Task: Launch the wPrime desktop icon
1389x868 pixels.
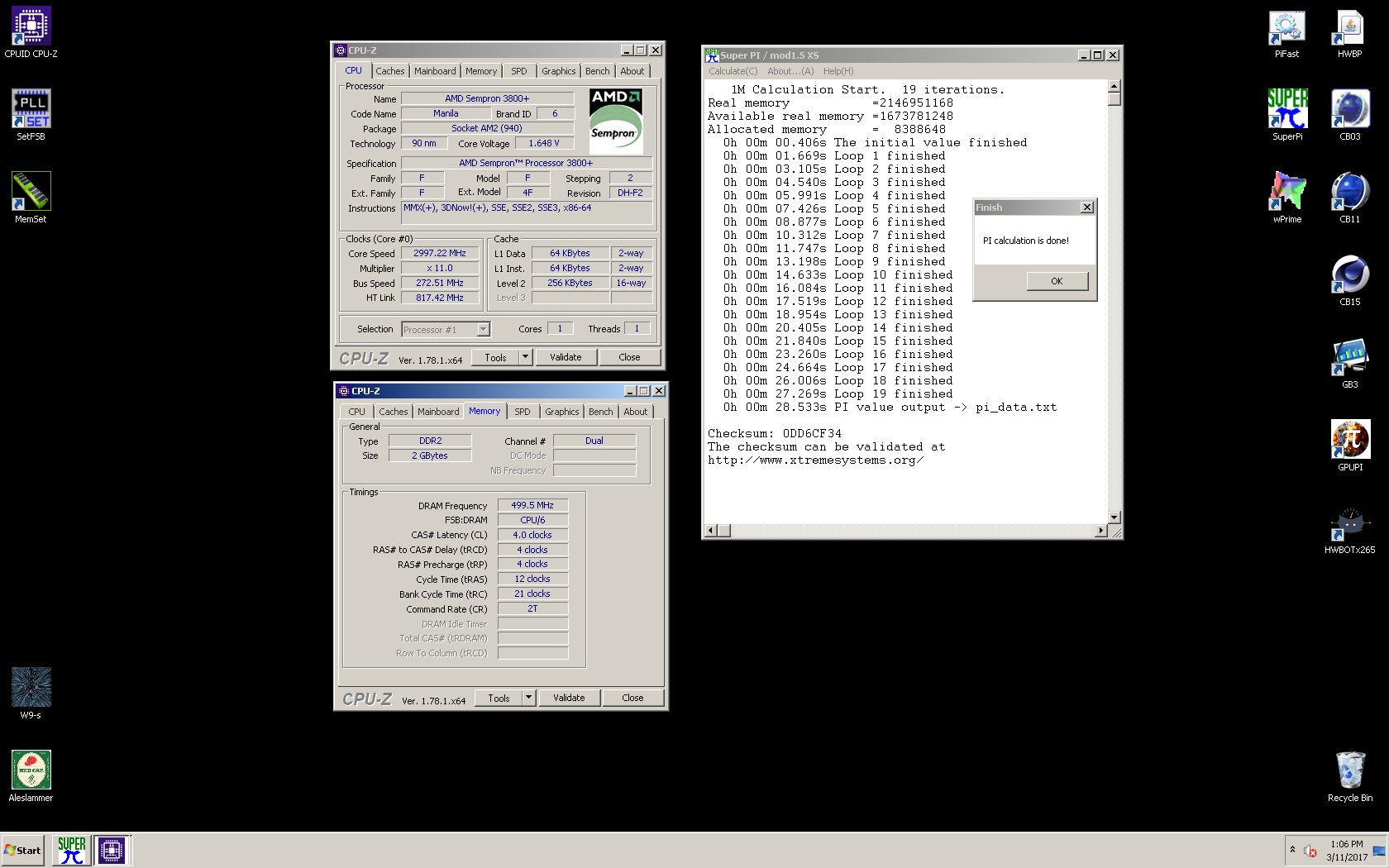Action: click(1286, 198)
